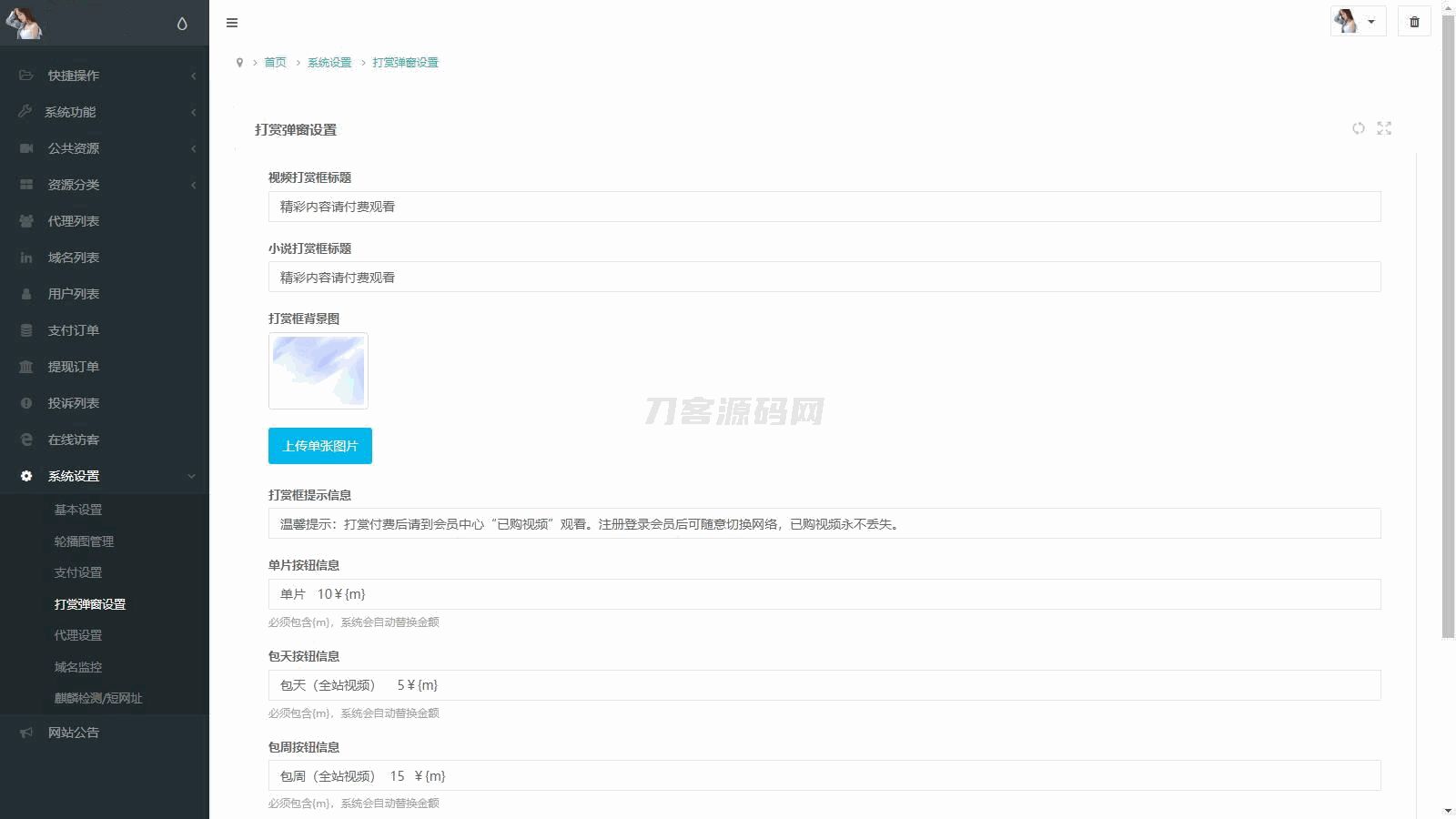The width and height of the screenshot is (1456, 819).
Task: Click the water drop theme icon
Action: point(182,24)
